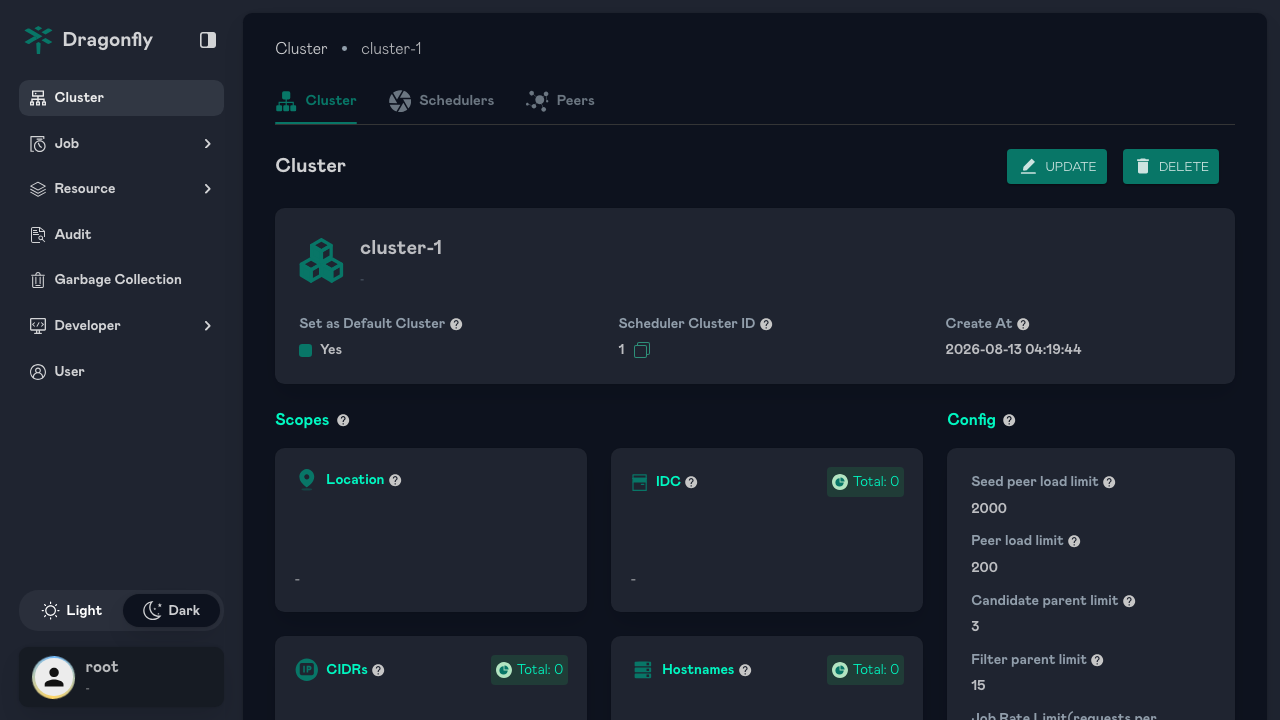Expand the Developer submenu chevron
Image resolution: width=1280 pixels, height=720 pixels.
click(x=208, y=326)
